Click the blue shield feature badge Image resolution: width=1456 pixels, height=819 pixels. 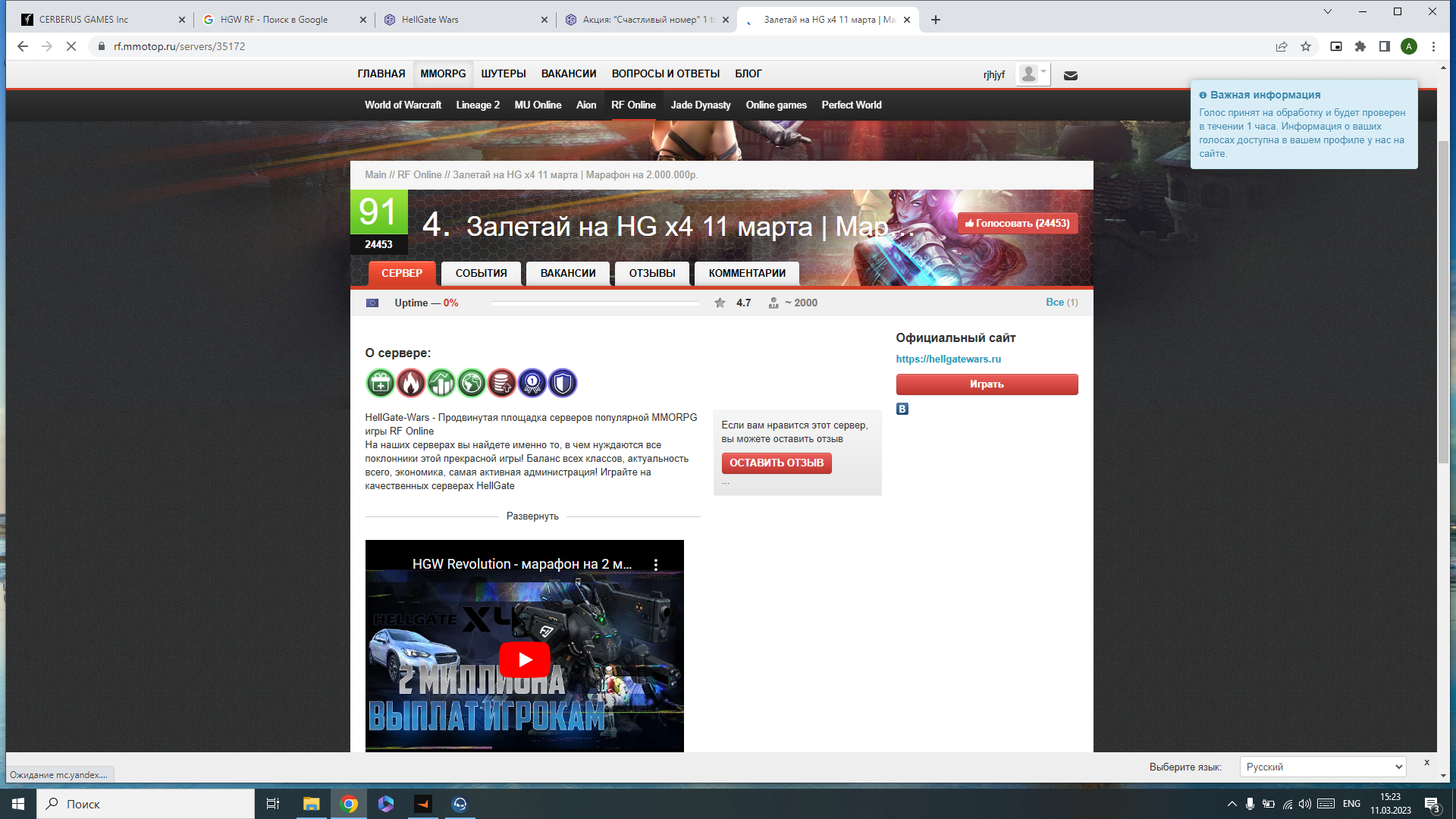coord(562,384)
